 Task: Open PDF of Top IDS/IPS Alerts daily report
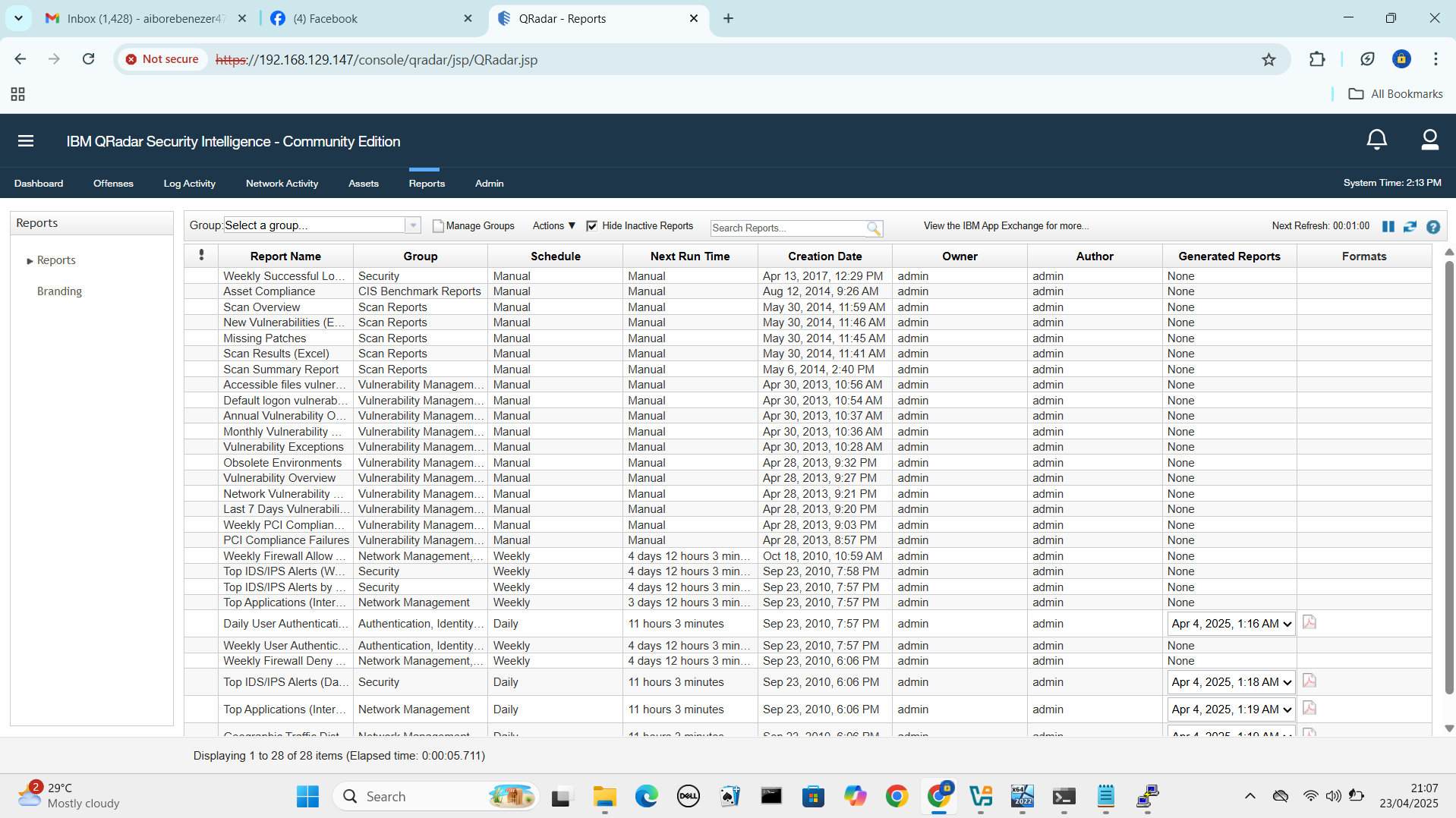(1309, 681)
